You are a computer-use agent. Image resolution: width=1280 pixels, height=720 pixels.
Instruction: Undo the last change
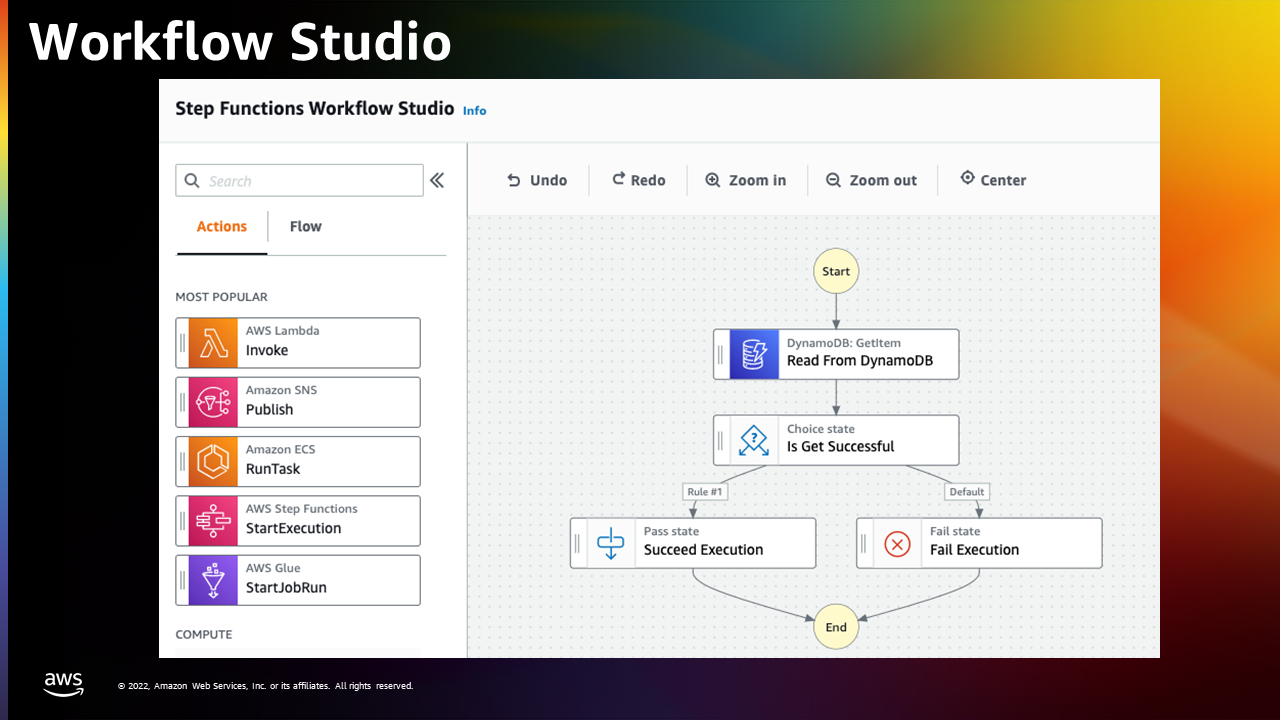pos(537,180)
